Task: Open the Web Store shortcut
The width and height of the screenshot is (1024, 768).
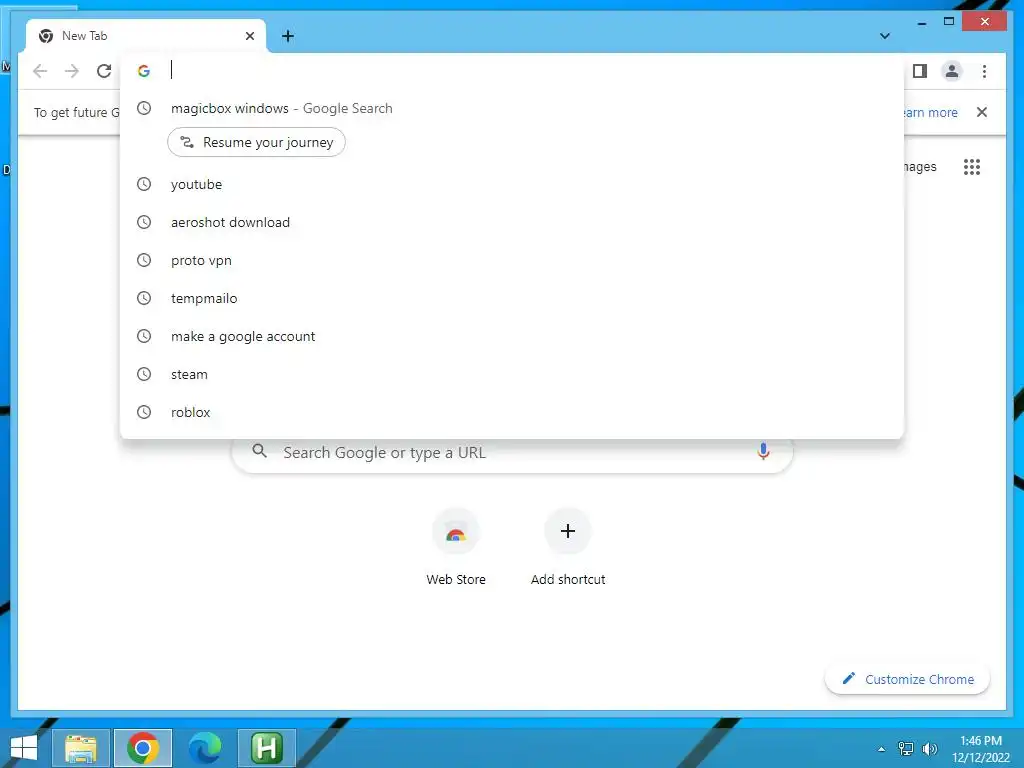Action: click(456, 547)
